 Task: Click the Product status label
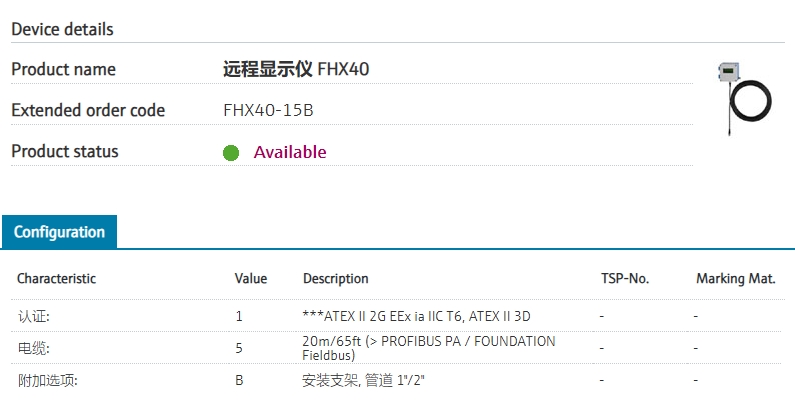coord(65,151)
